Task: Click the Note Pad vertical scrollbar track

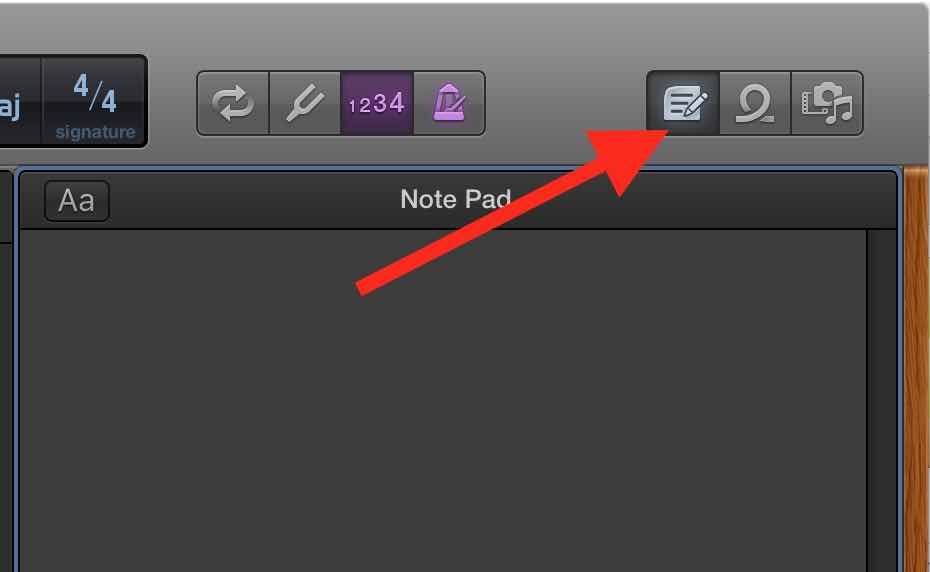Action: pyautogui.click(x=881, y=401)
